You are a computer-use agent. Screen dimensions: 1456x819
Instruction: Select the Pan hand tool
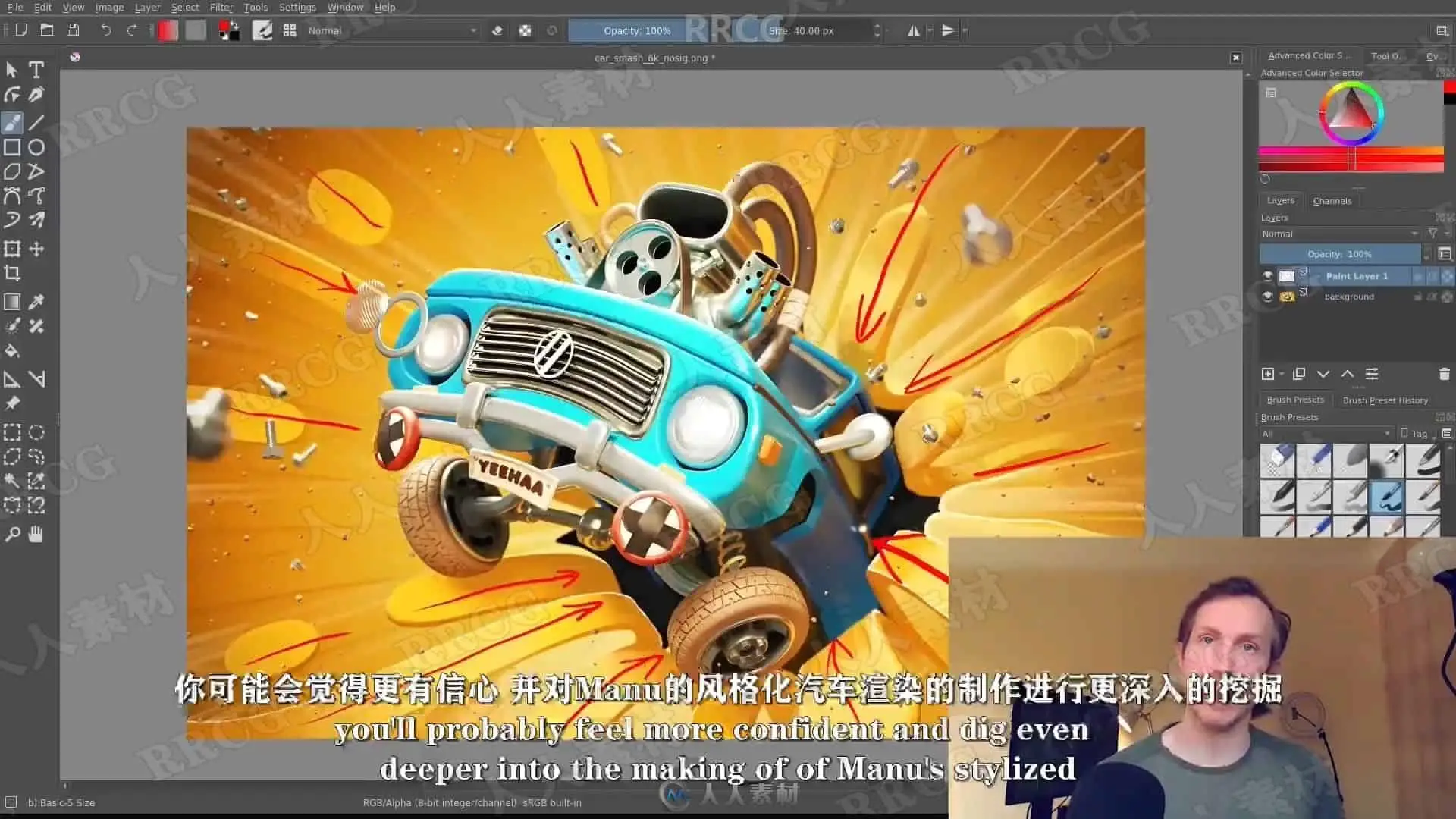click(36, 535)
